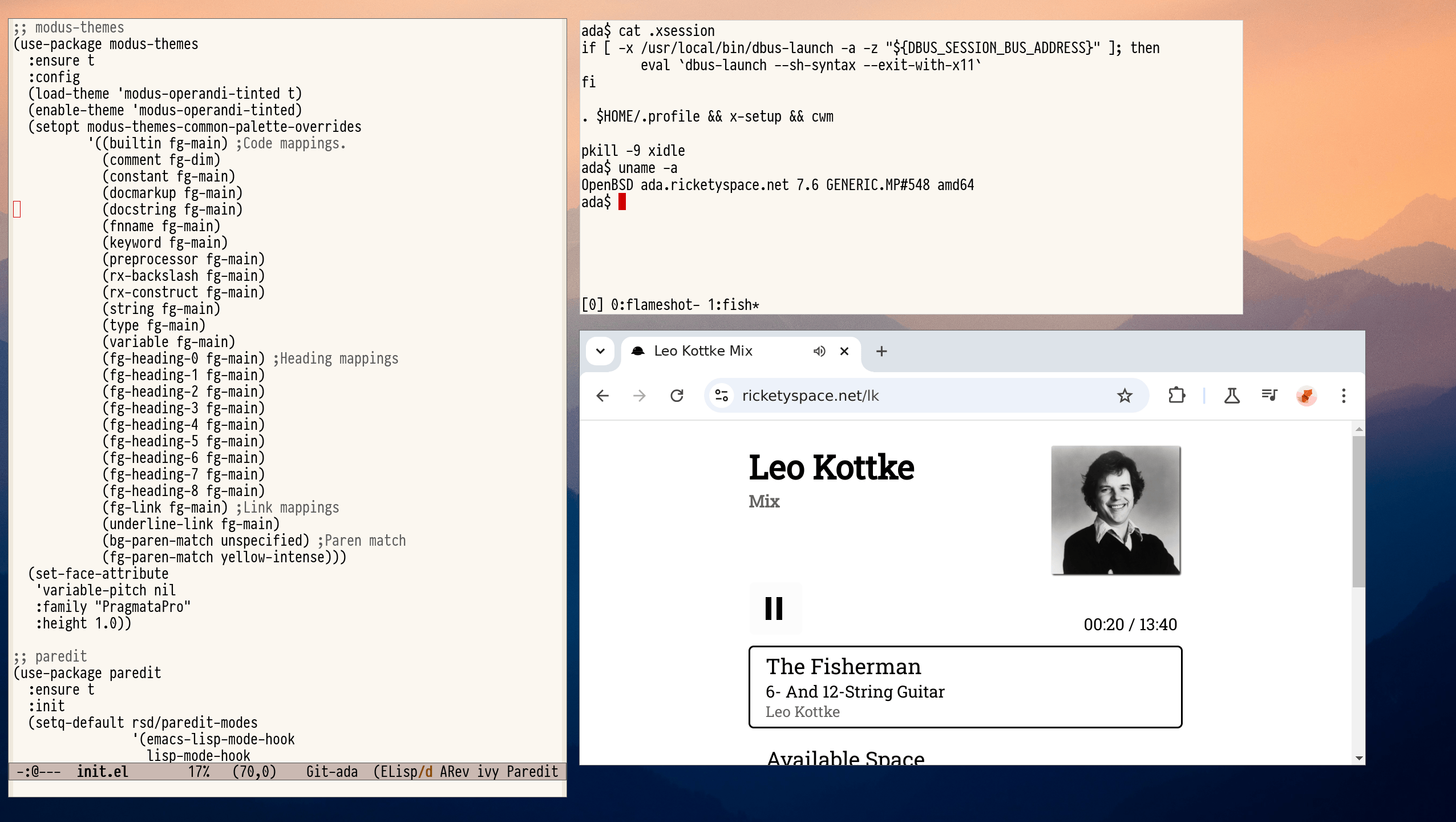Image resolution: width=1456 pixels, height=822 pixels.
Task: Click the Leo Kottke portrait thumbnail
Action: point(1116,510)
